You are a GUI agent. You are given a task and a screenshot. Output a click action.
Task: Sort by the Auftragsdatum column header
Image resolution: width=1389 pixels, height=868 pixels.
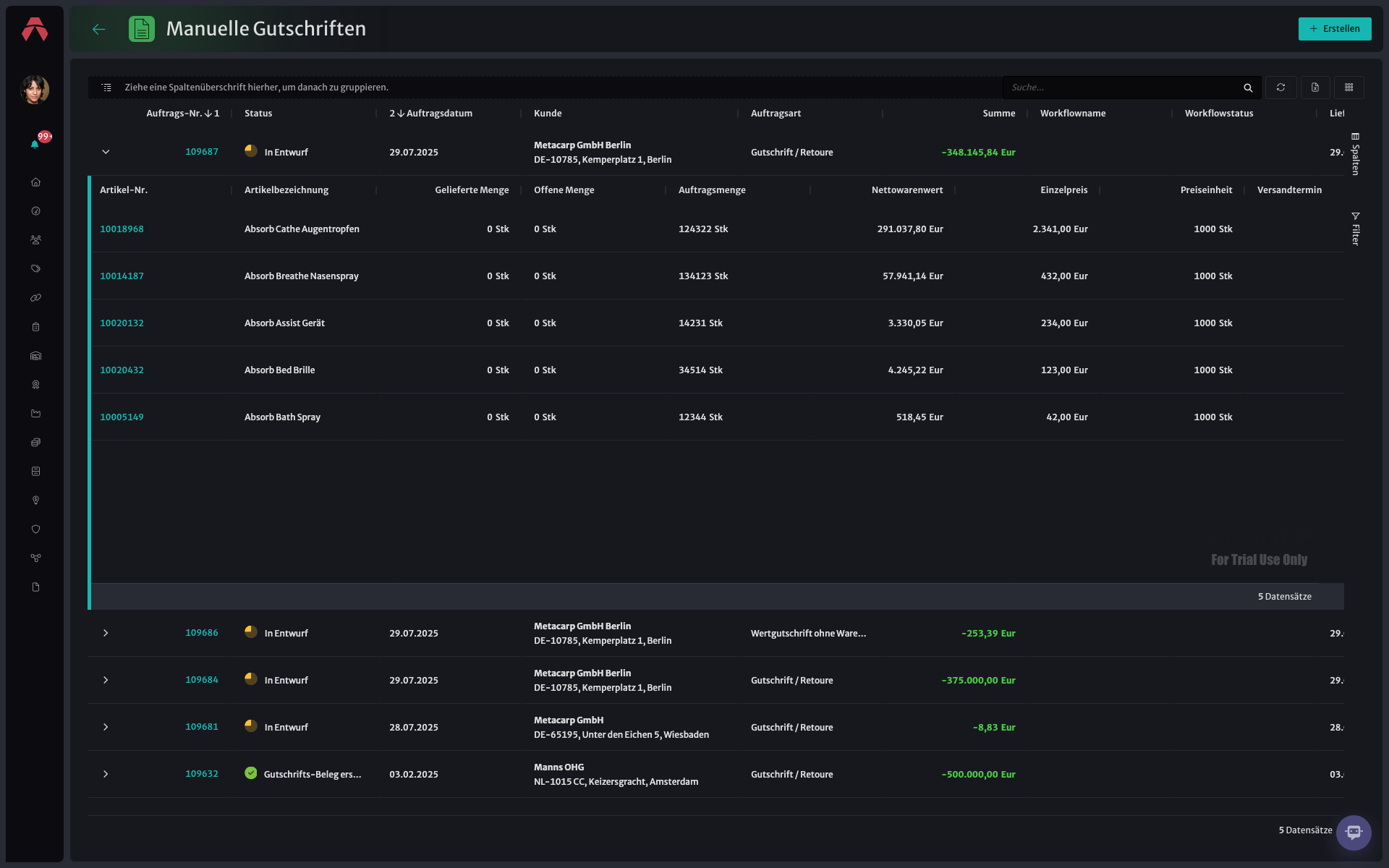point(439,114)
